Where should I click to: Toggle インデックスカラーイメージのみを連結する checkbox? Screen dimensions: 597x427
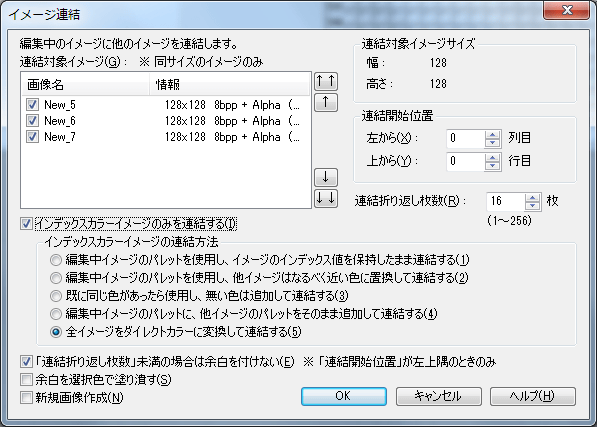coord(26,224)
